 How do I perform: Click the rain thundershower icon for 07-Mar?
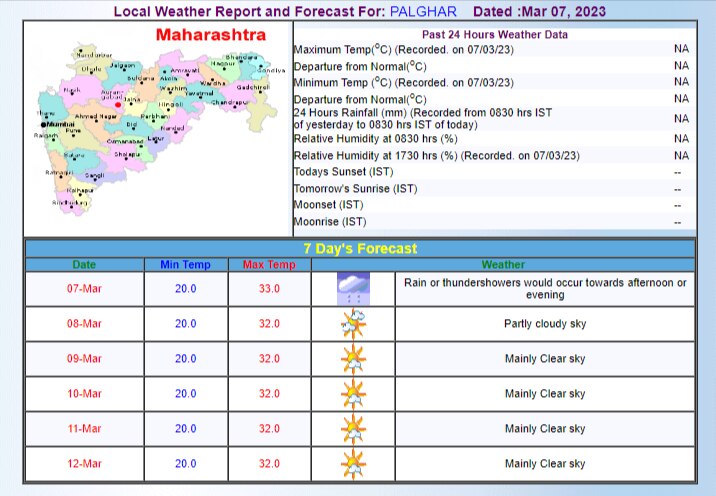(353, 289)
